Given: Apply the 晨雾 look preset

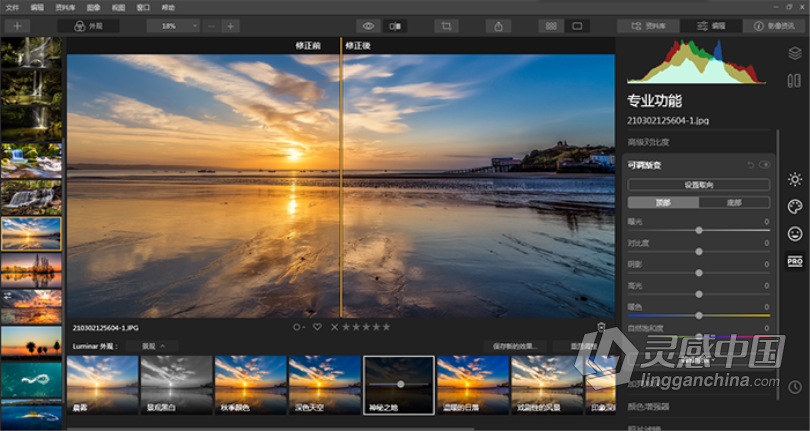Looking at the screenshot, I should coord(102,384).
